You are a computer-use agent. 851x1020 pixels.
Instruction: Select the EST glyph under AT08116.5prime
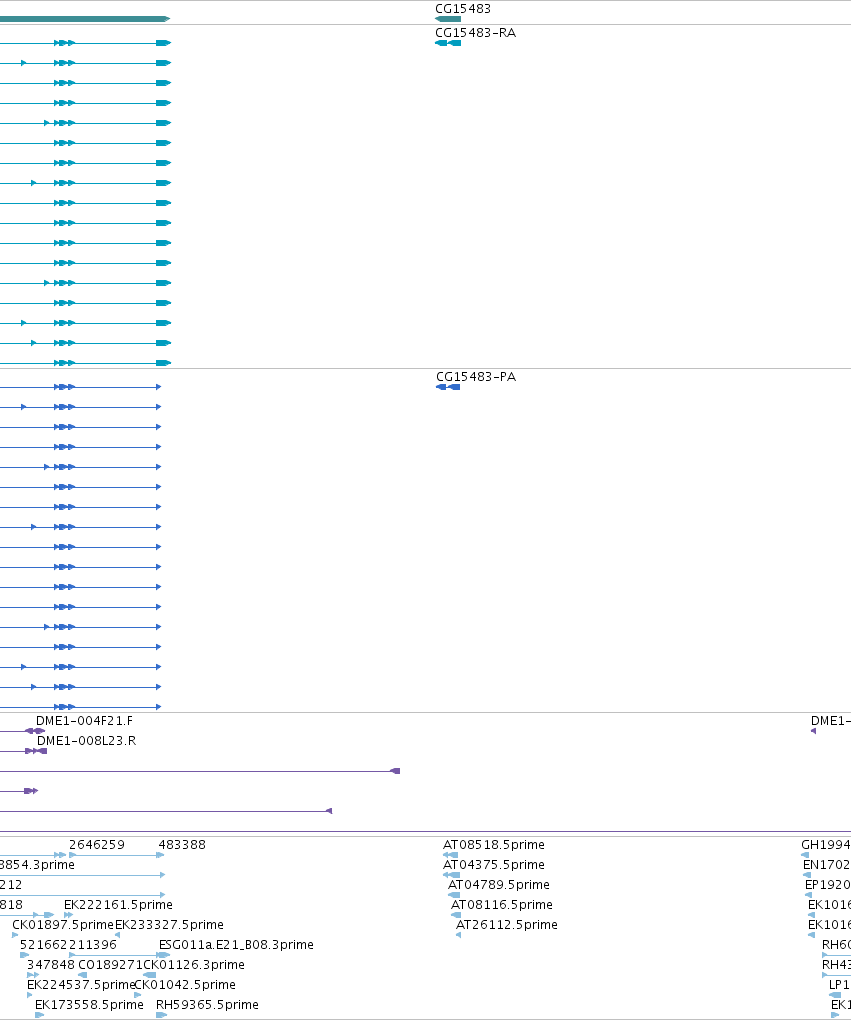click(456, 915)
